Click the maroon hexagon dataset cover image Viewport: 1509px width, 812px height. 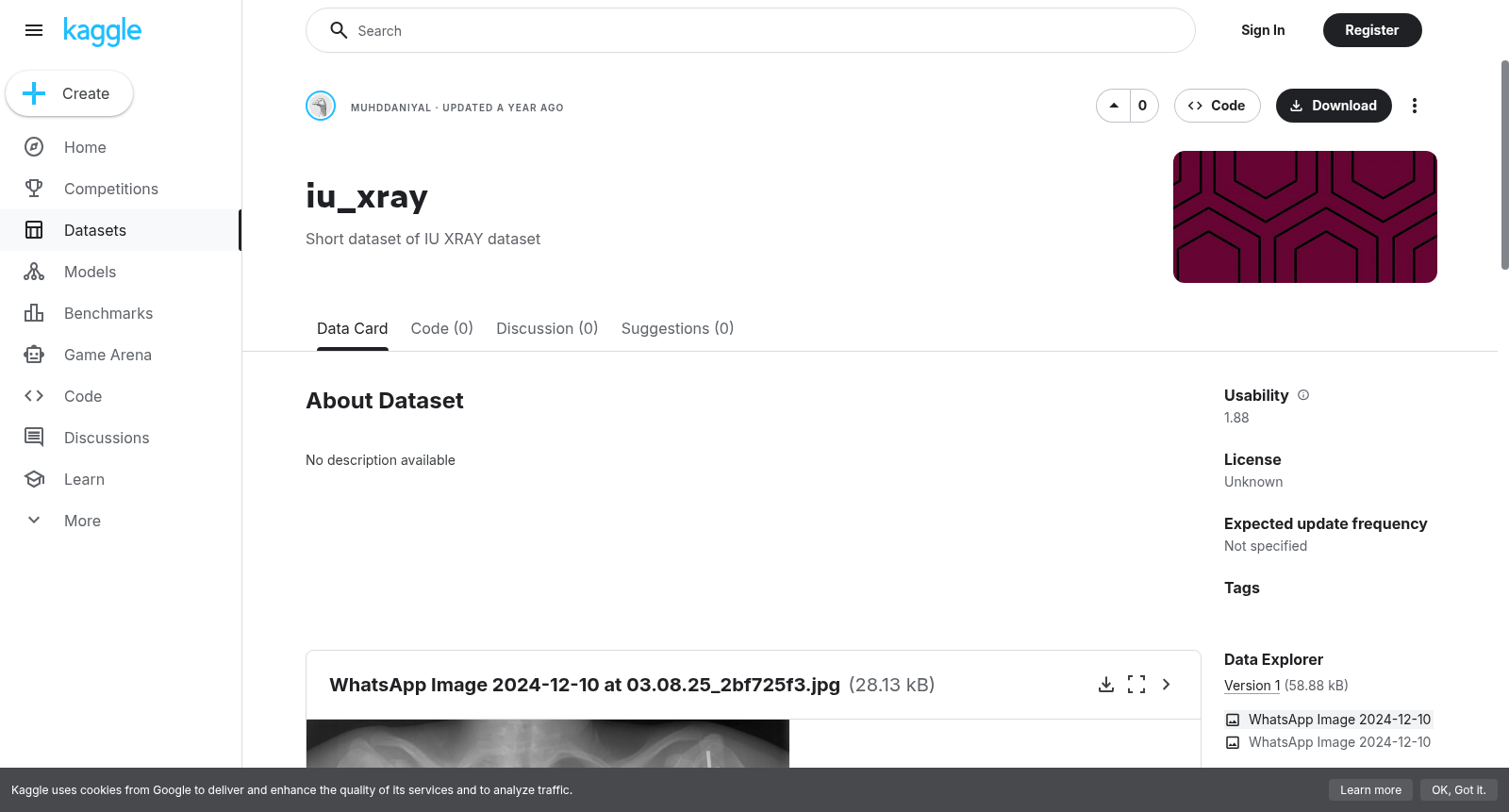pyautogui.click(x=1305, y=217)
